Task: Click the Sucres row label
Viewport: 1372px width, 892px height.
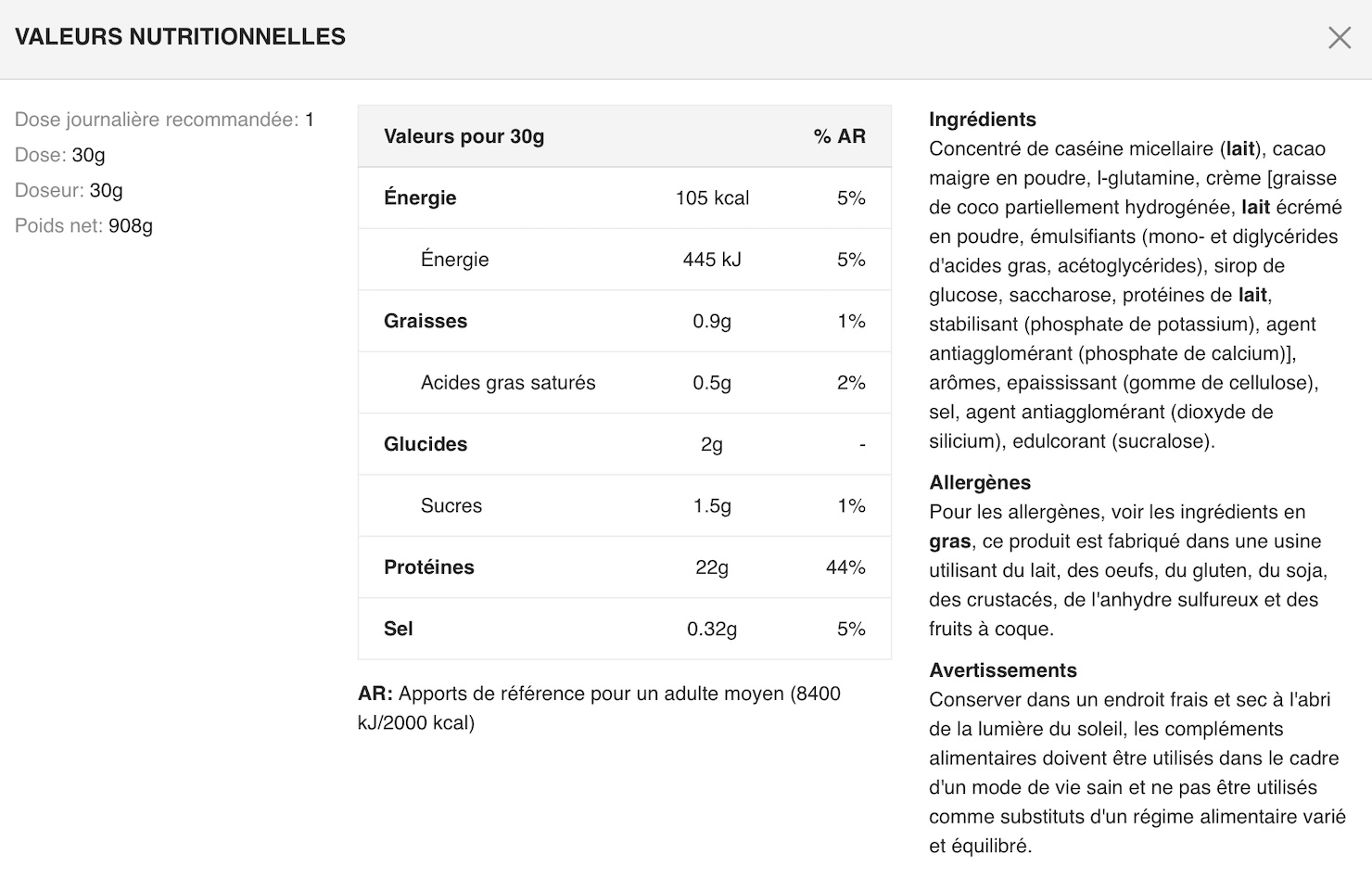Action: point(451,505)
